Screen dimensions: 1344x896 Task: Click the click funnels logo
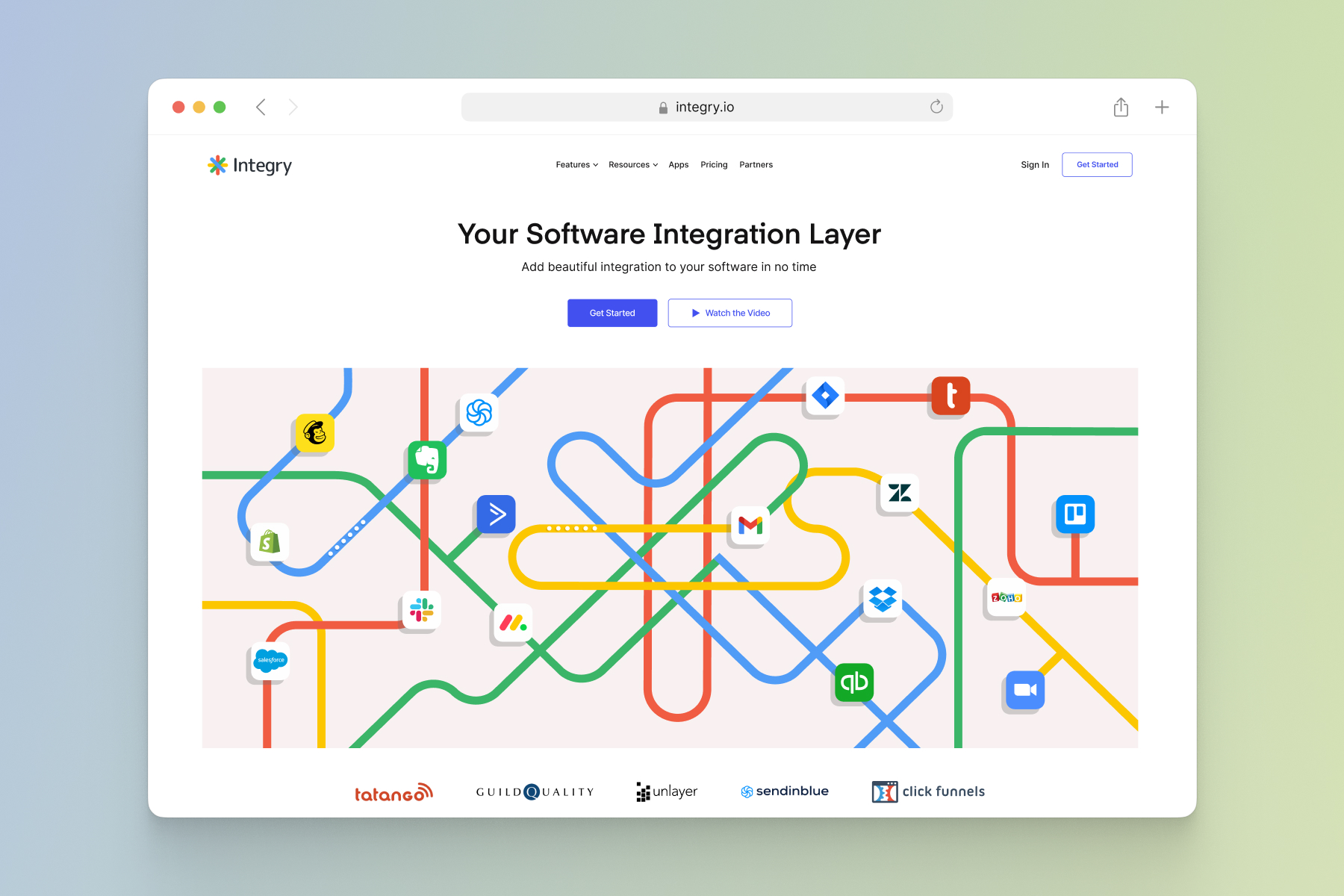point(928,791)
